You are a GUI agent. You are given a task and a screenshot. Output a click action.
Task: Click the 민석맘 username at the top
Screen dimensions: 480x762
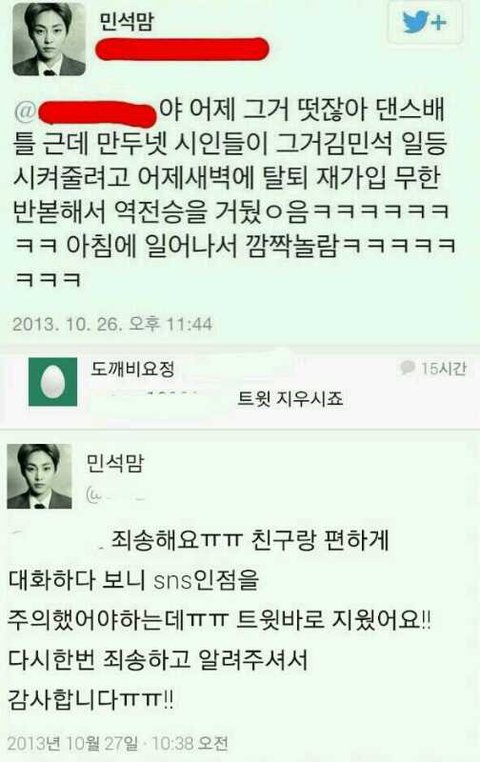pyautogui.click(x=126, y=22)
